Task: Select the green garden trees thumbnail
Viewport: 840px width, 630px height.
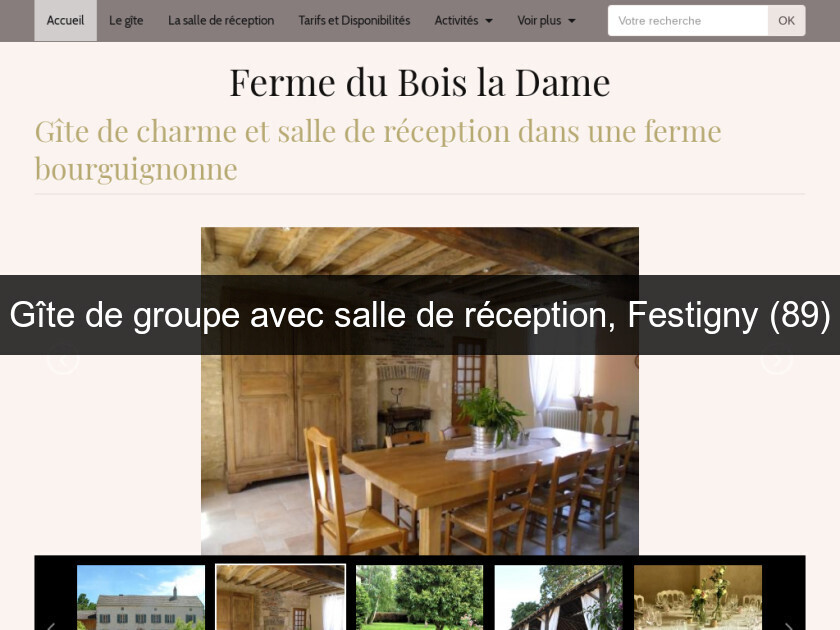Action: click(419, 597)
